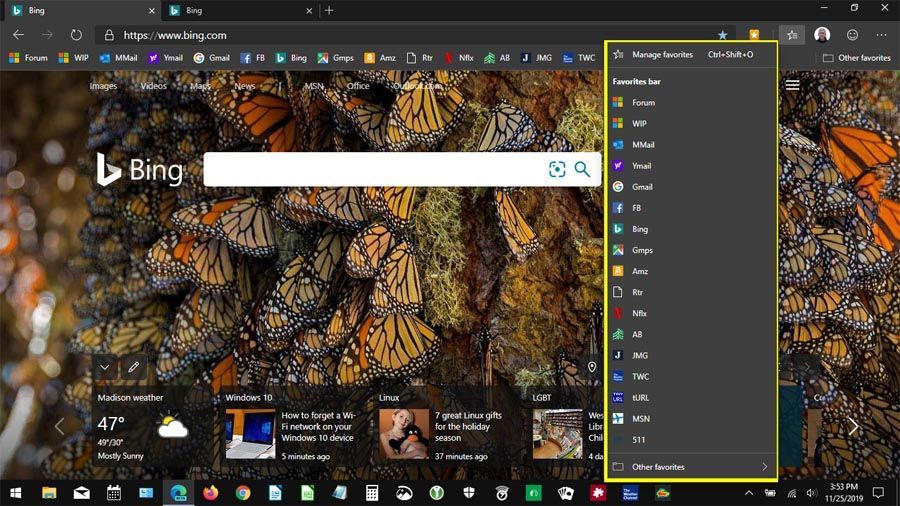Open FB in favorites panel list
Image resolution: width=900 pixels, height=506 pixels.
691,208
